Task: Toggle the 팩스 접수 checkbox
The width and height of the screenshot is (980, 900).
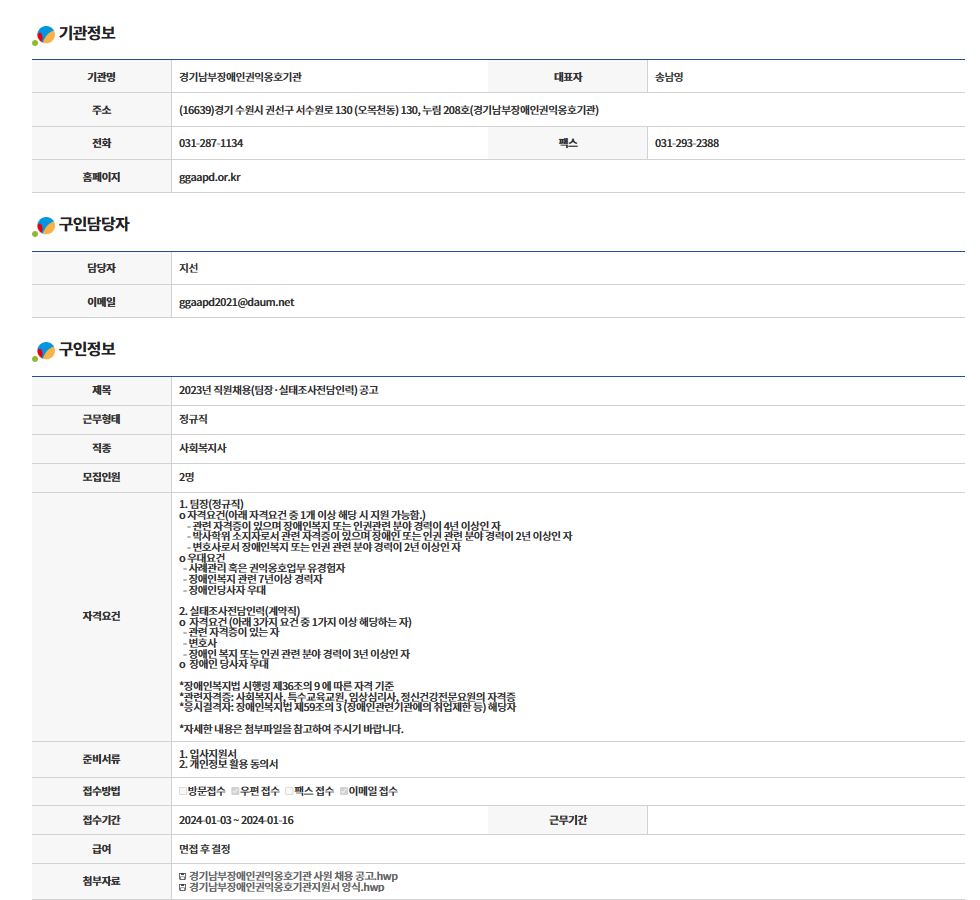Action: 289,791
